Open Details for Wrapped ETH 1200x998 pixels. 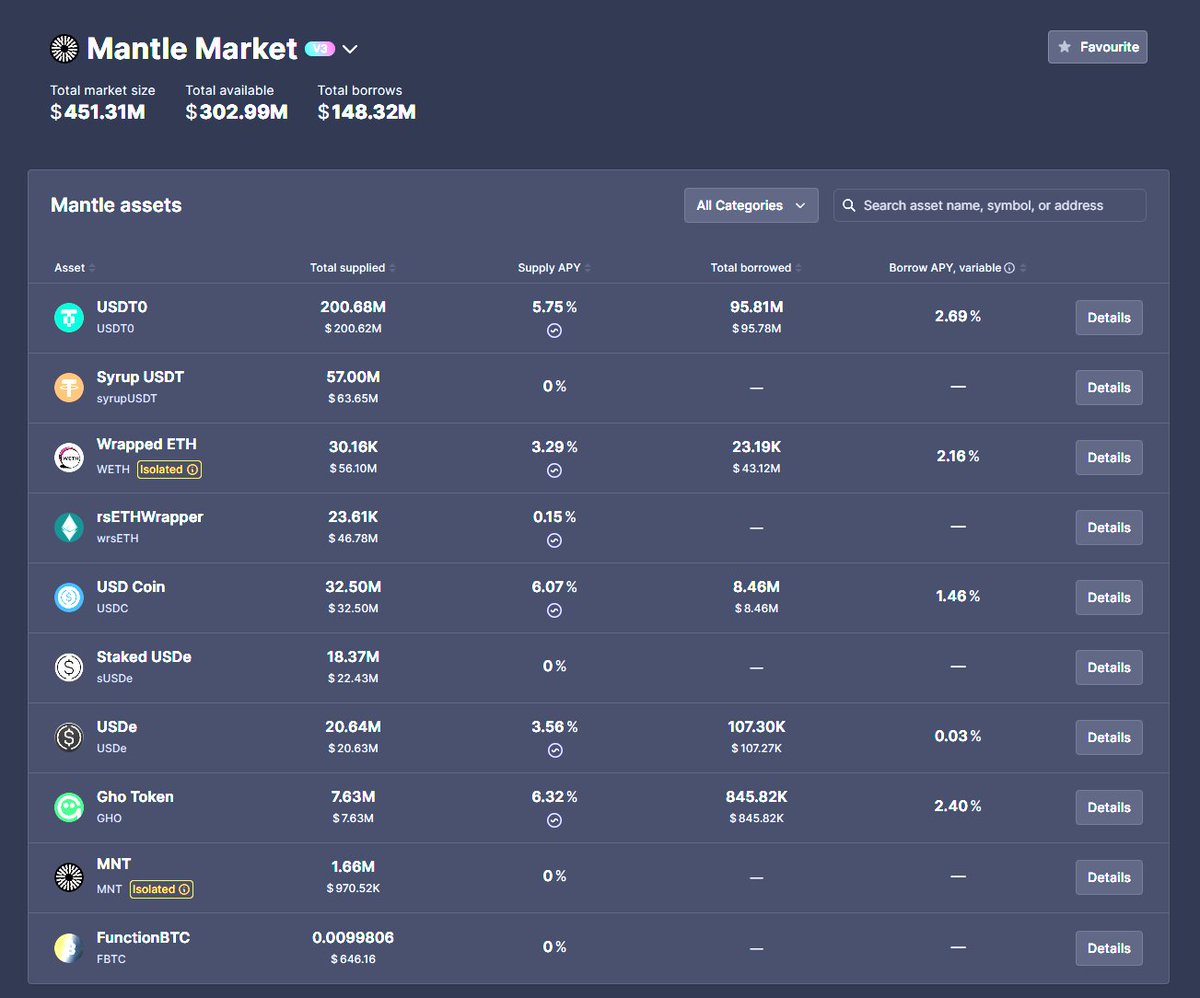click(1108, 458)
